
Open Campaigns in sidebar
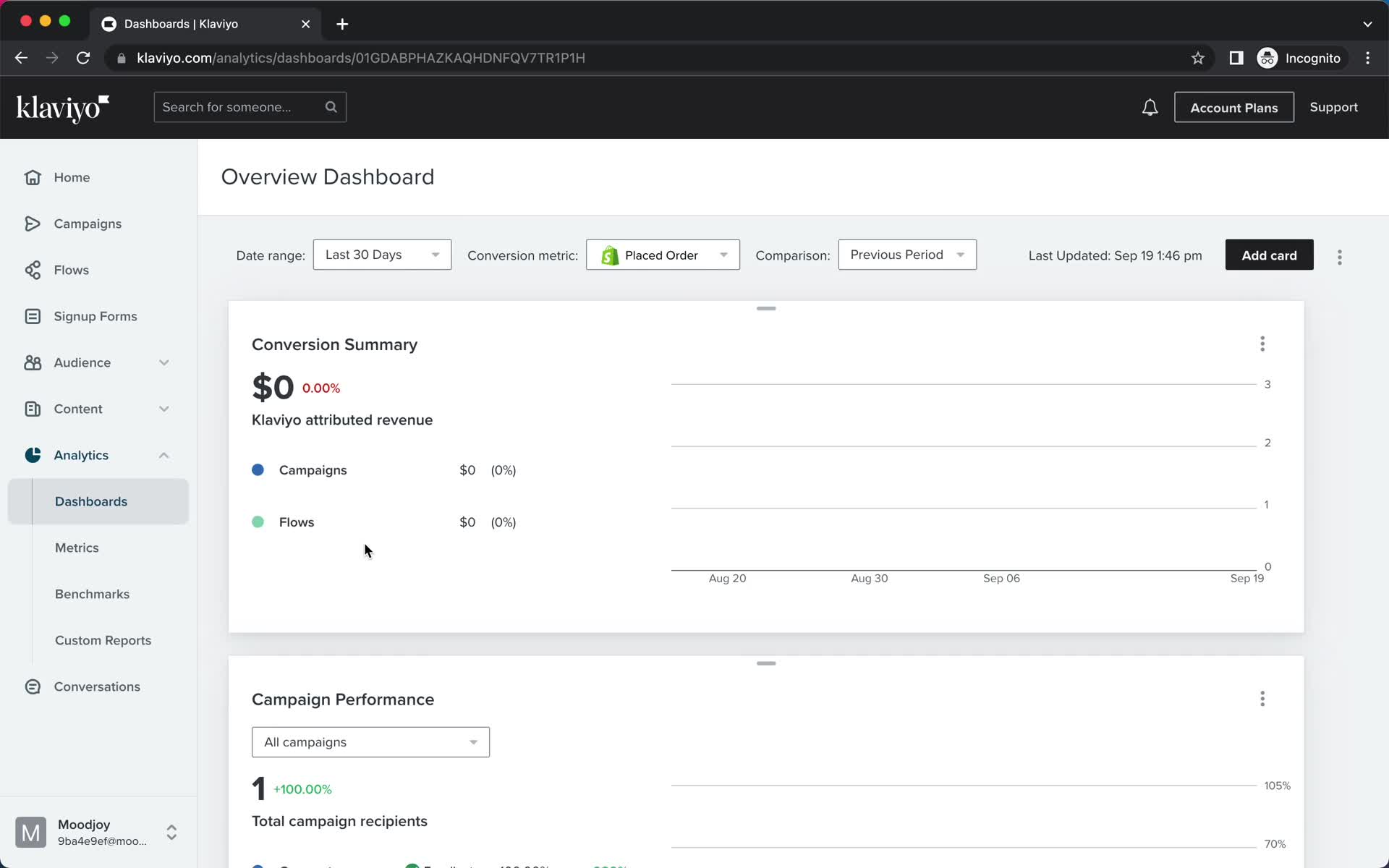coord(88,224)
